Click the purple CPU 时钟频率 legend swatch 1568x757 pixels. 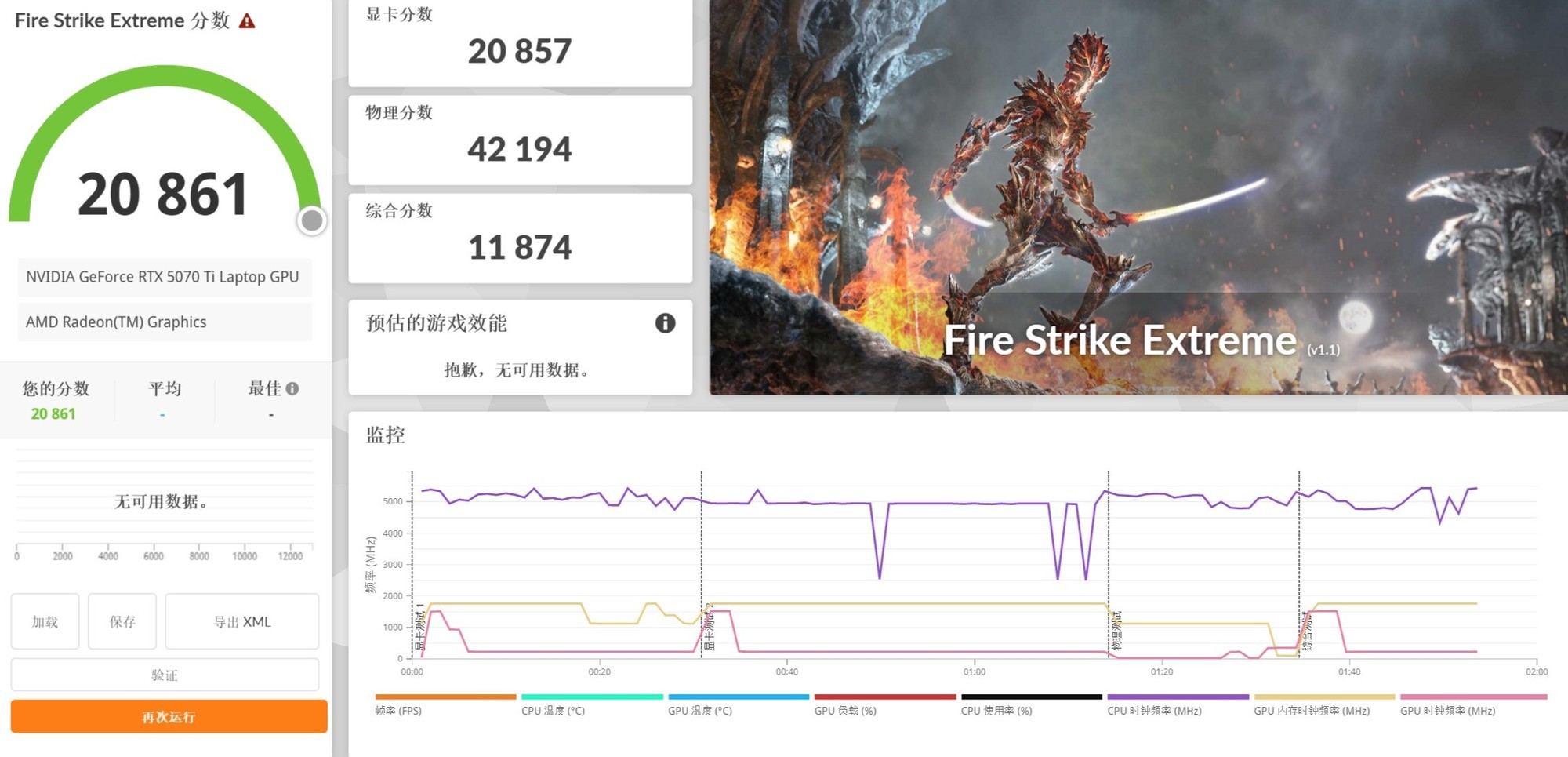[1178, 697]
